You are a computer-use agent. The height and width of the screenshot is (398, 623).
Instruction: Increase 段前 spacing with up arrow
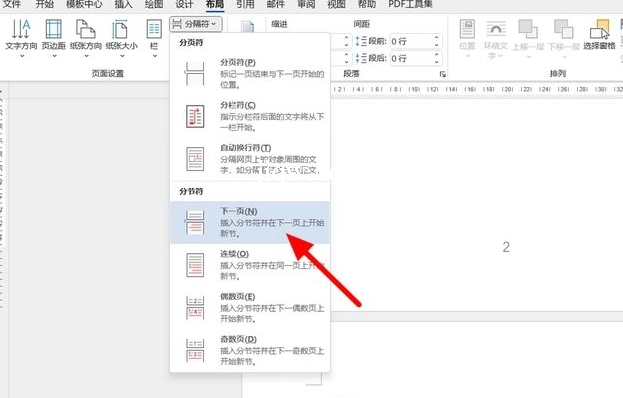(437, 38)
